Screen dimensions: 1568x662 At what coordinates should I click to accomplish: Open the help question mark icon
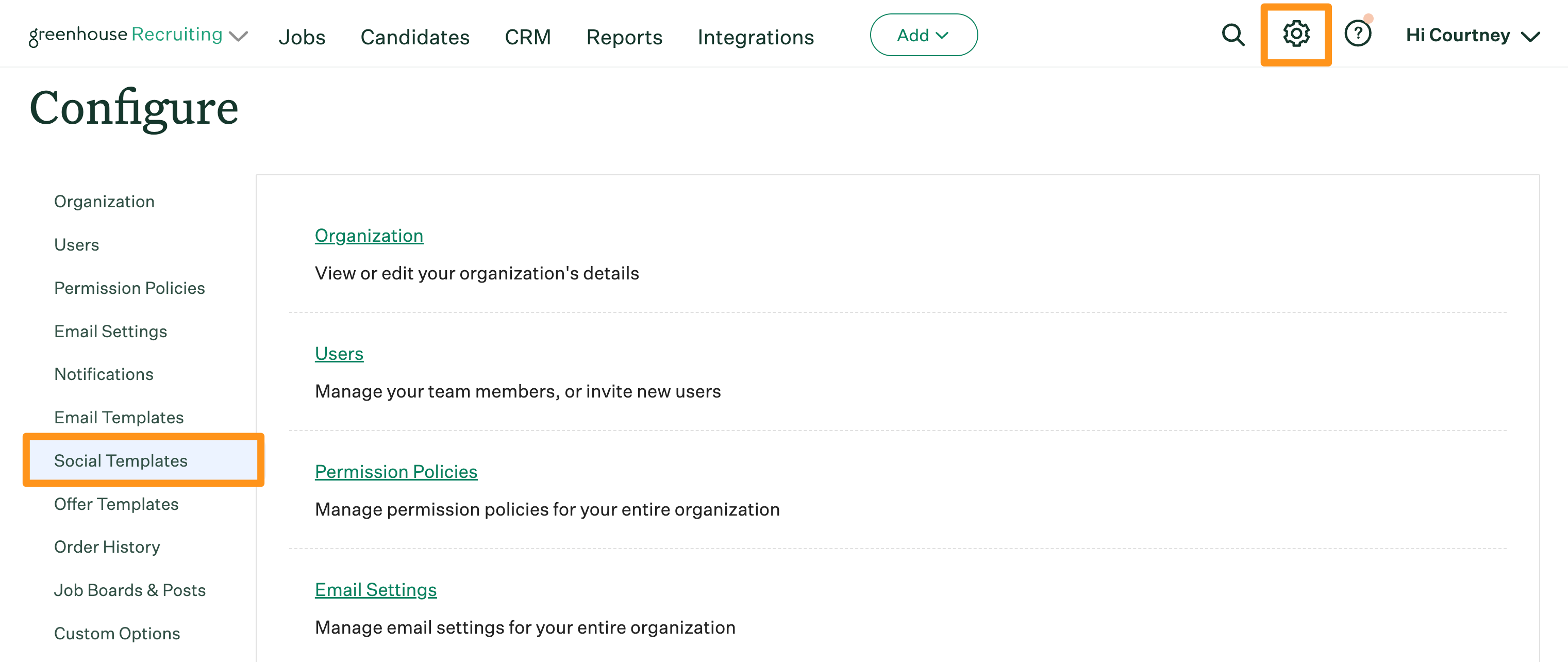(x=1359, y=35)
